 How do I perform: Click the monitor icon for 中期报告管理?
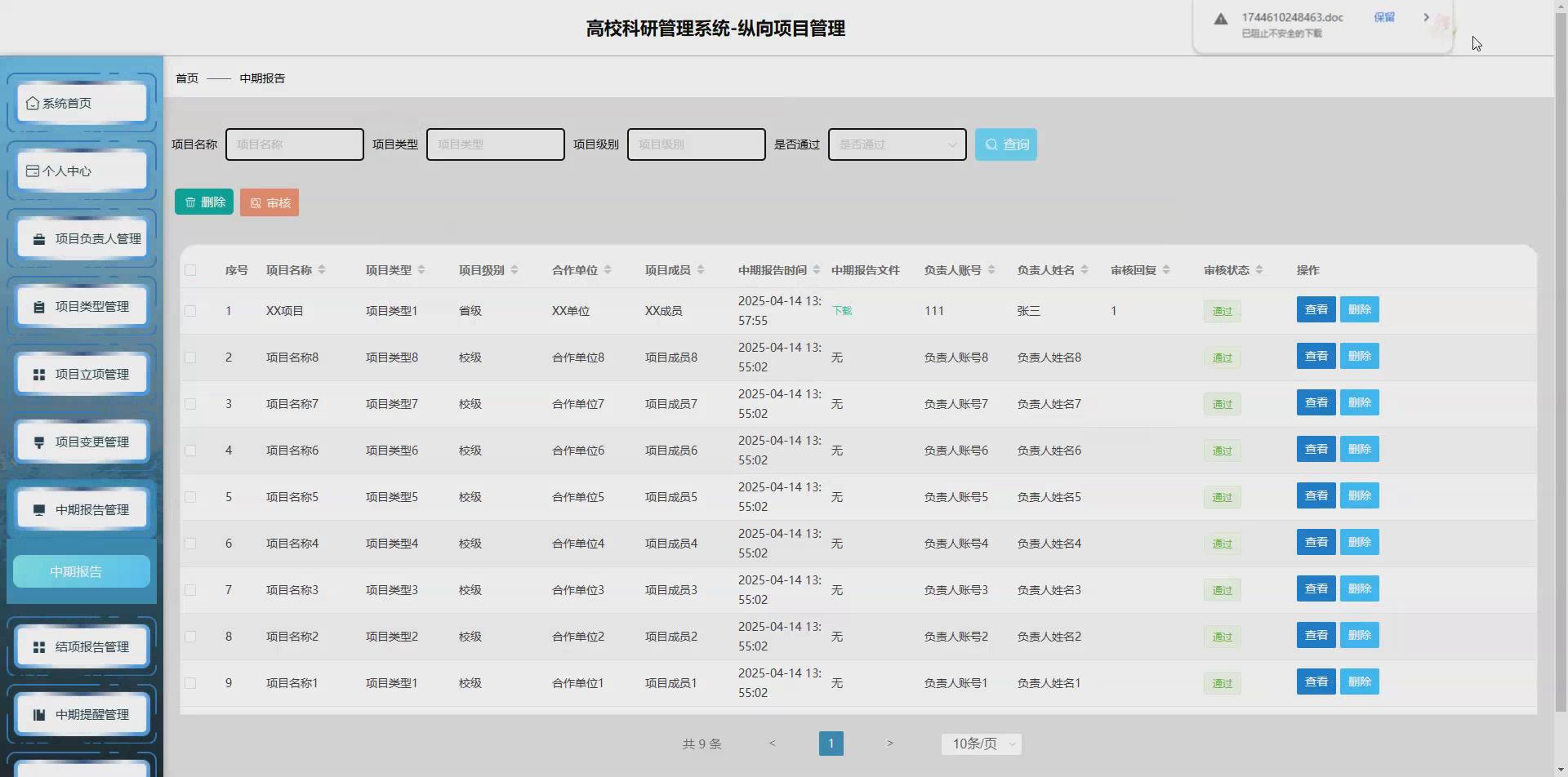pyautogui.click(x=39, y=510)
